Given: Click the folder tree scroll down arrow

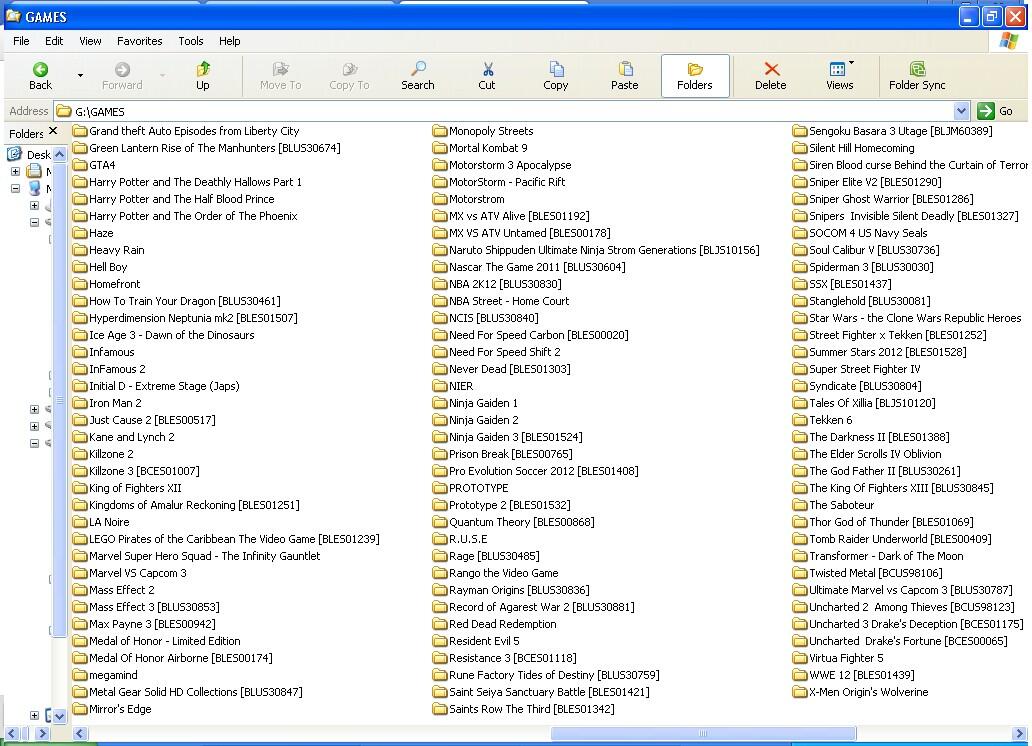Looking at the screenshot, I should coord(59,716).
